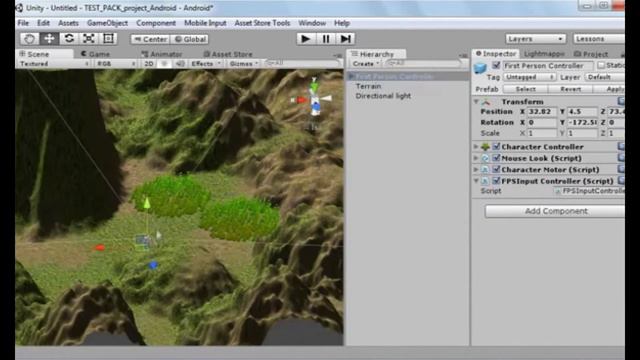Toggle First Person Controller active checkbox
The width and height of the screenshot is (640, 360).
point(496,65)
